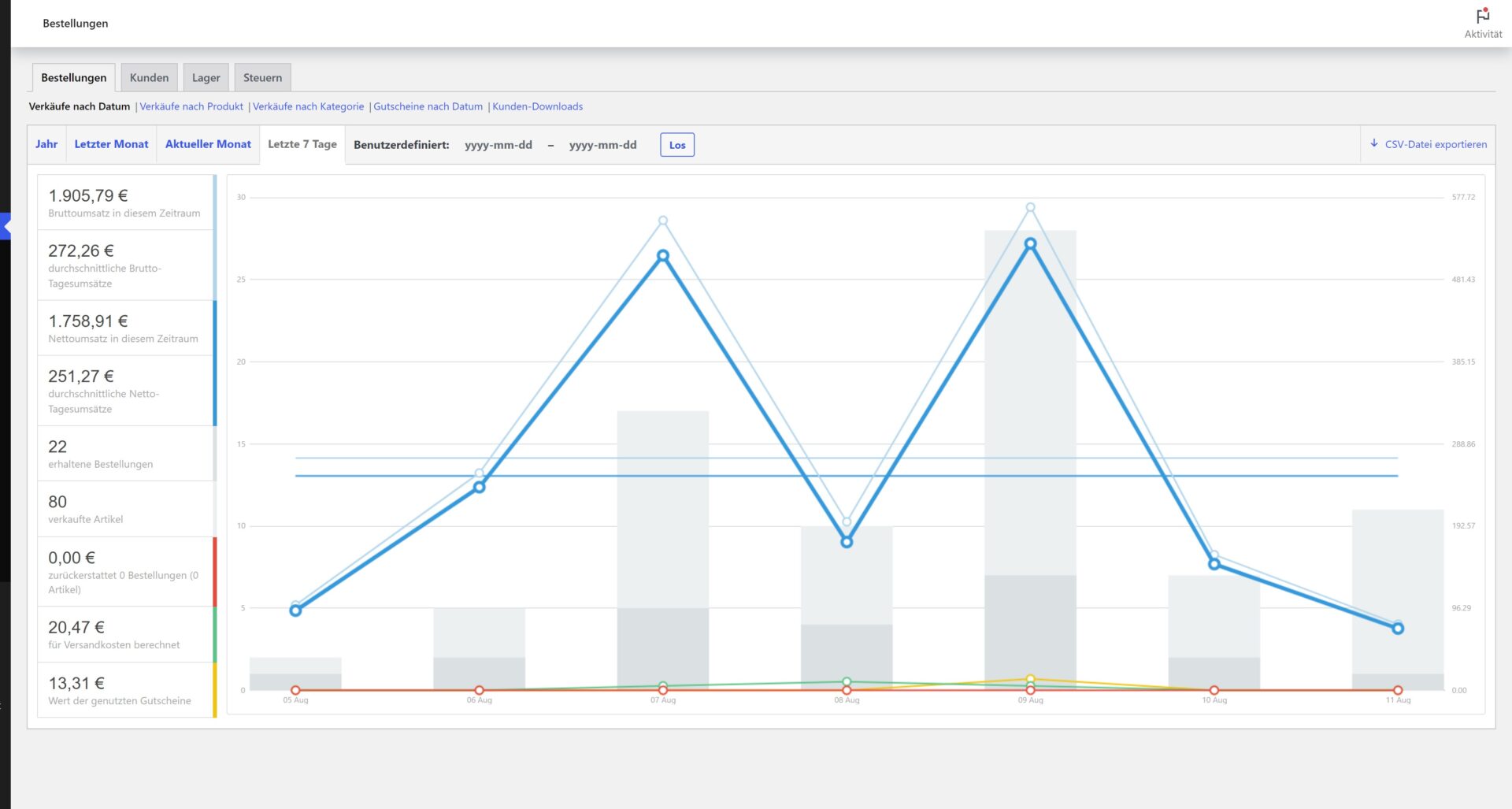Toggle the erhaltene Bestellungen stat box
This screenshot has height=809, width=1512.
point(122,454)
